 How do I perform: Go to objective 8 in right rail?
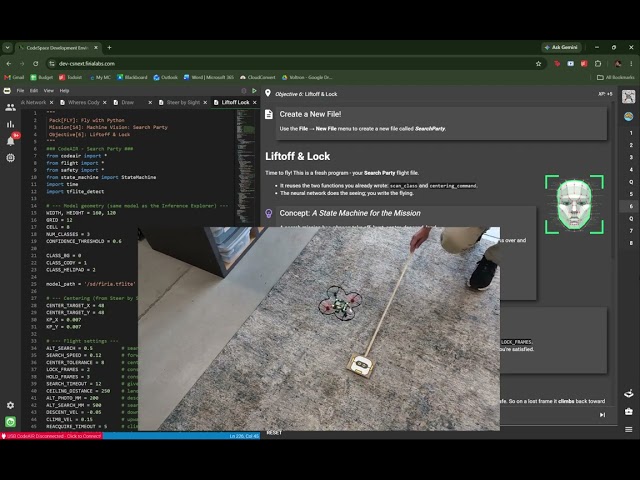(x=631, y=243)
